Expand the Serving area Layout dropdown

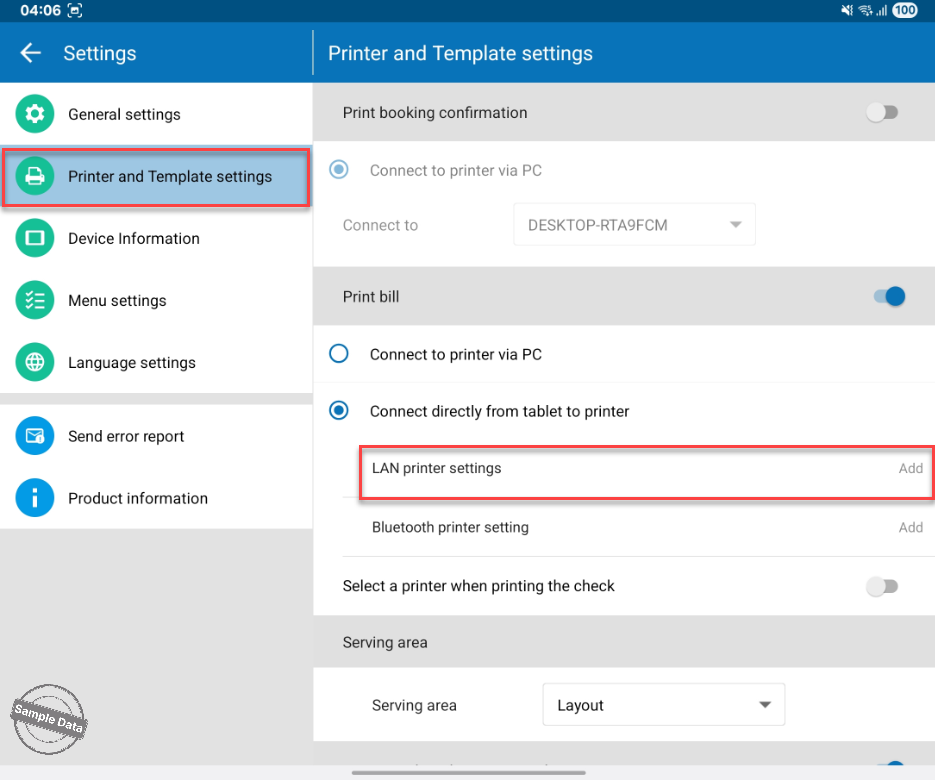tap(663, 705)
